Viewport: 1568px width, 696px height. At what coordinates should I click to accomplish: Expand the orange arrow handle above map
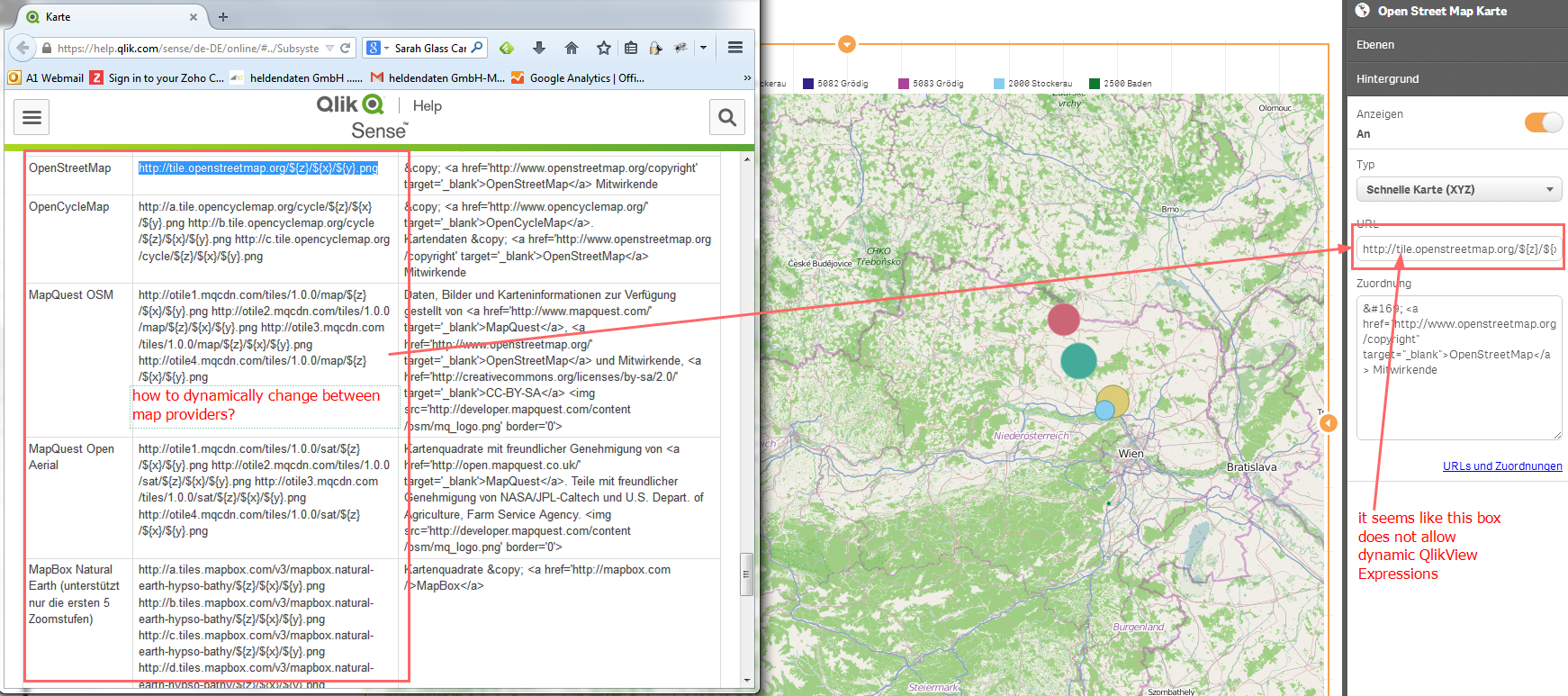coord(846,44)
